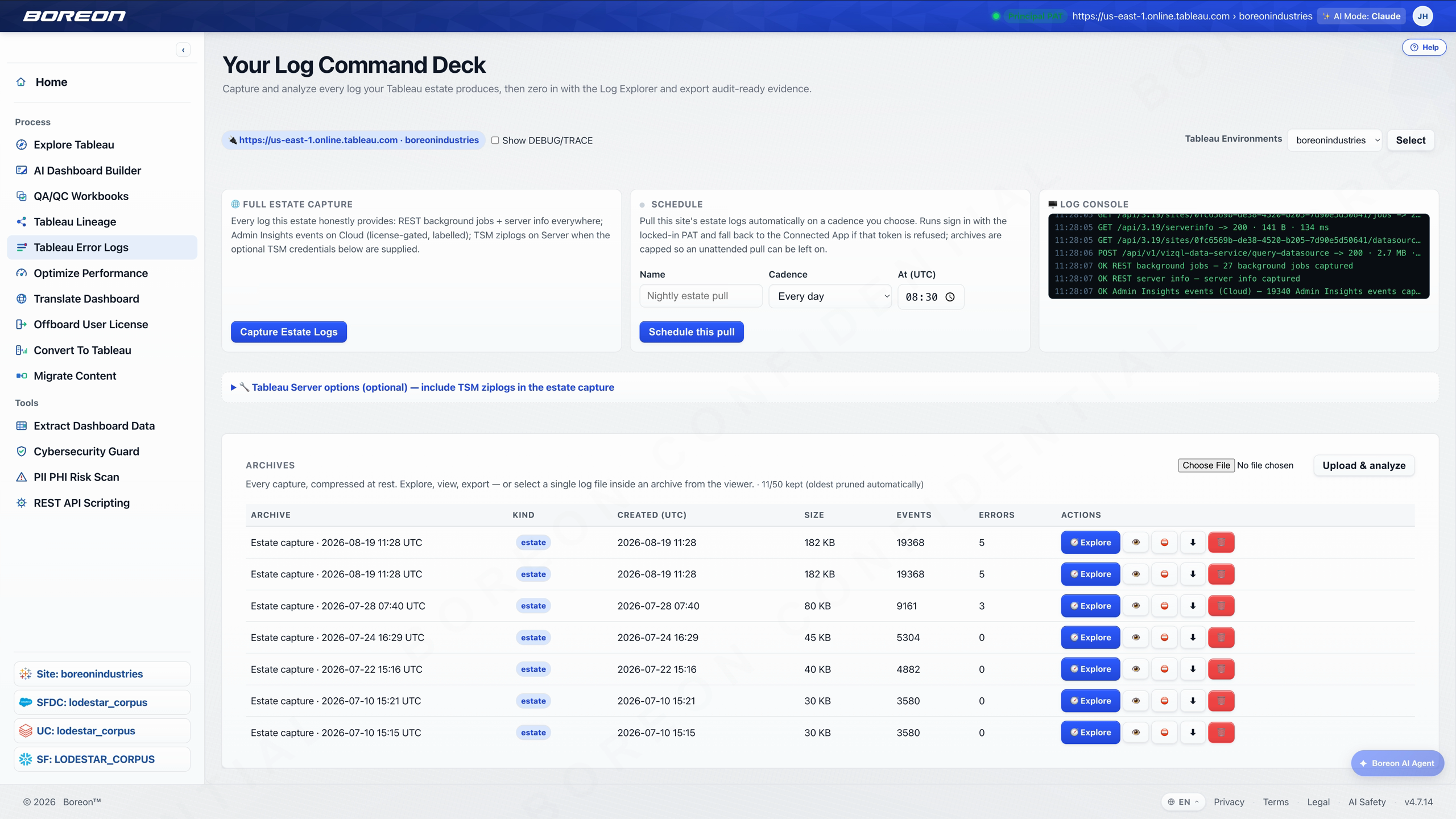Go to Home in the sidebar
This screenshot has height=819, width=1456.
tap(102, 82)
